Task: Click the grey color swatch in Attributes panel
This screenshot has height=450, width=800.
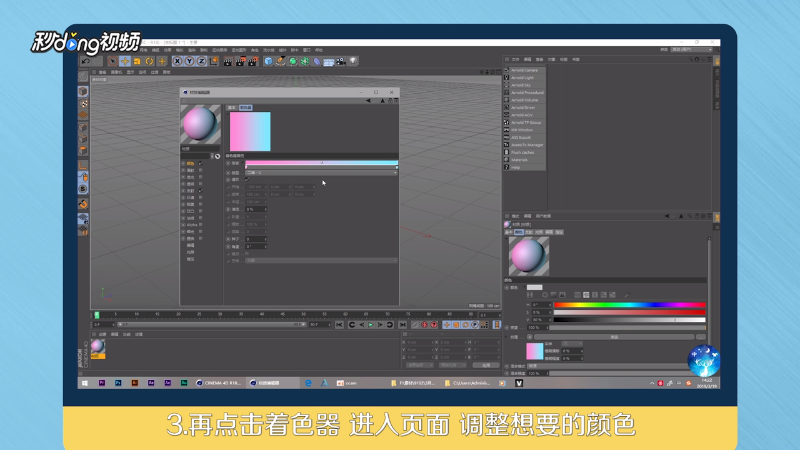Action: [x=535, y=287]
